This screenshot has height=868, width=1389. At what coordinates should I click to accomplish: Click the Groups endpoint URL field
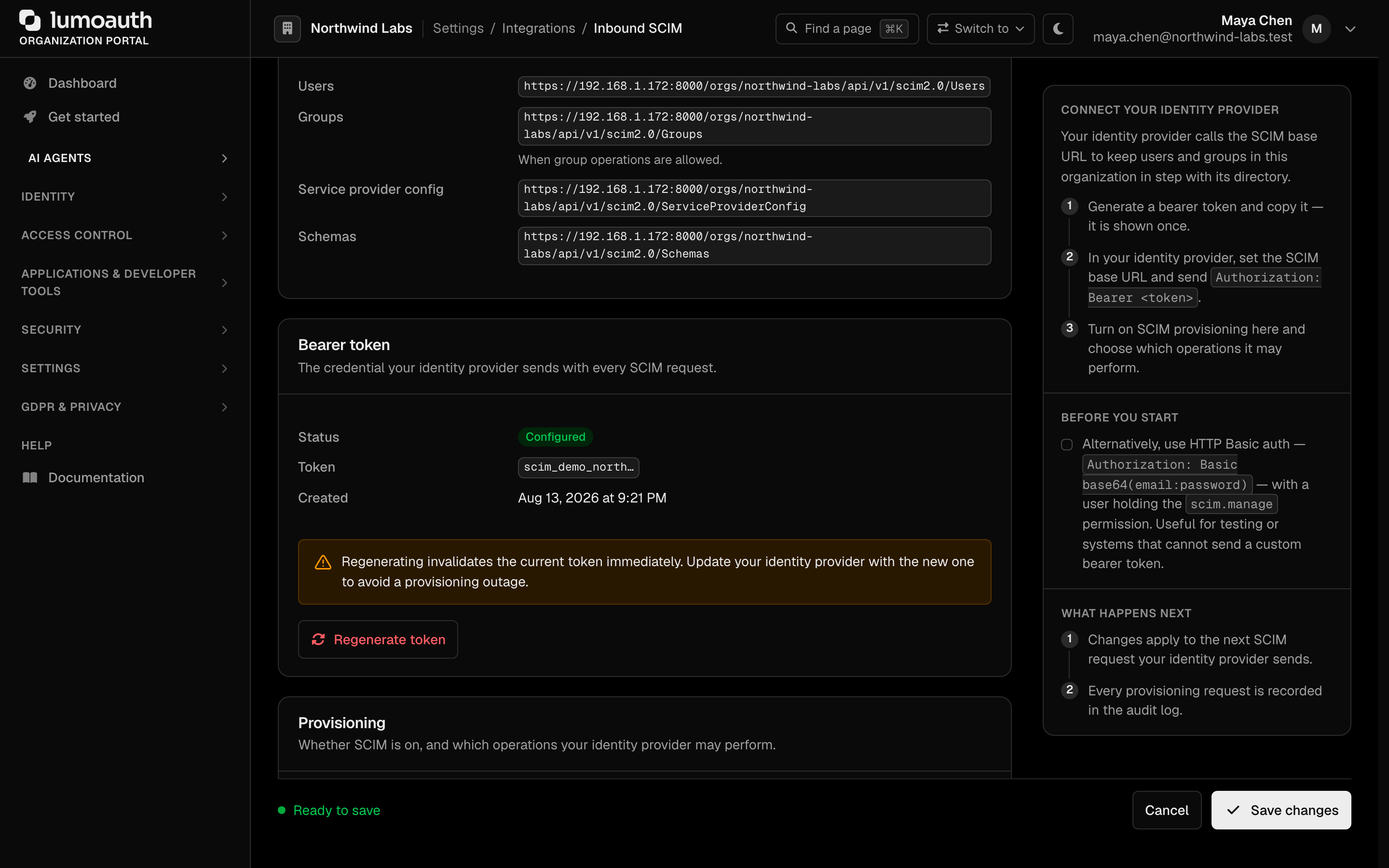pos(754,126)
